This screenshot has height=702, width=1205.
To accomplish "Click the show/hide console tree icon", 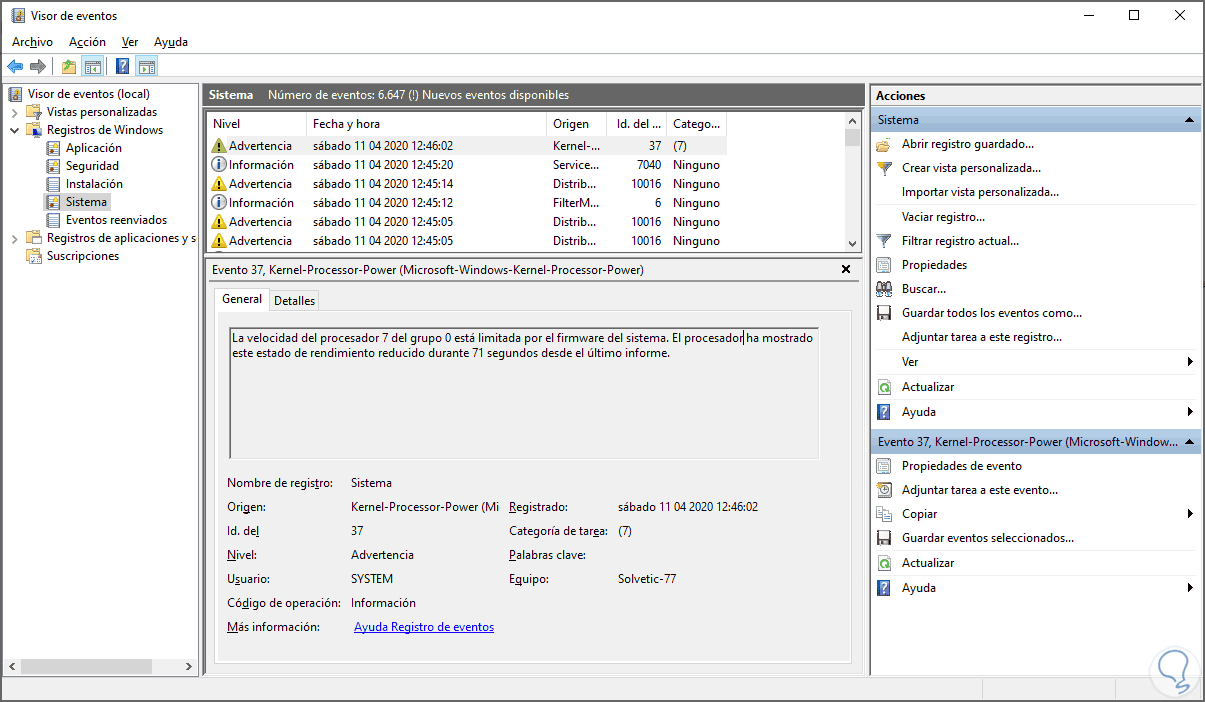I will click(93, 67).
